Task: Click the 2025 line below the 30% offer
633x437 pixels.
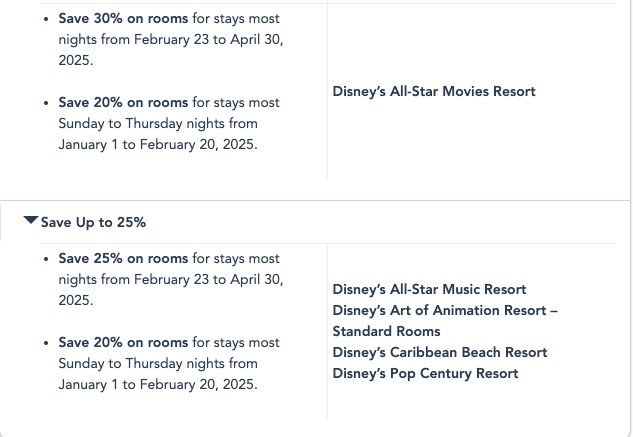Action: pyautogui.click(x=75, y=60)
